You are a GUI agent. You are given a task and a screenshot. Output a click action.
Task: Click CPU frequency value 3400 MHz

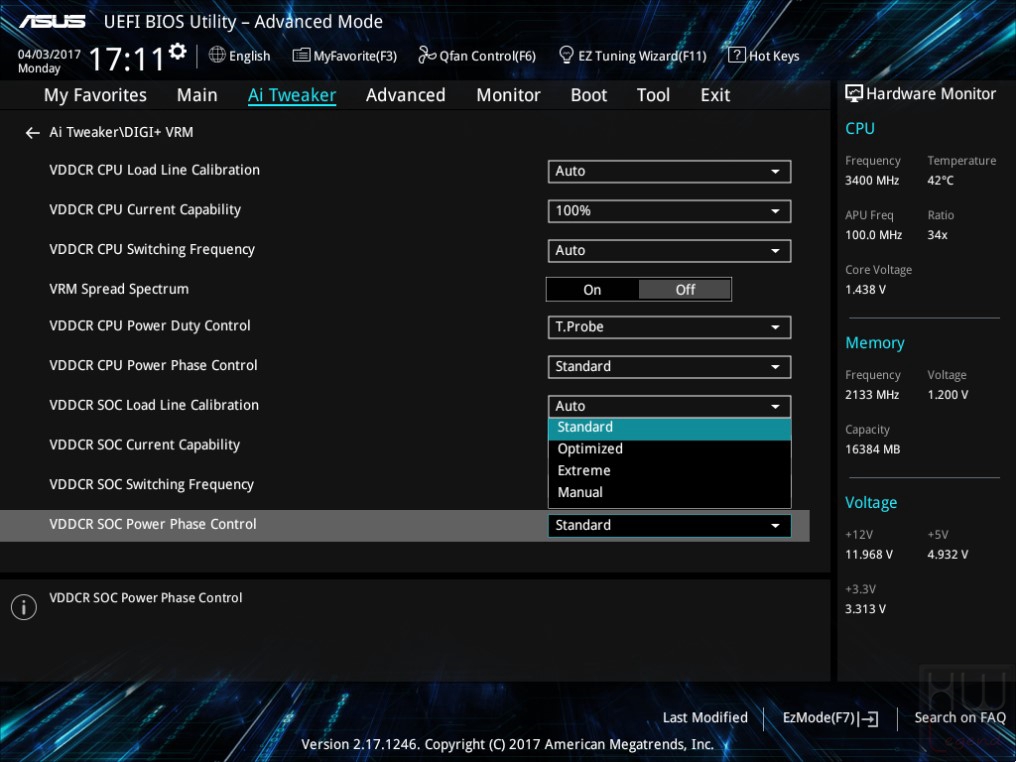pos(872,181)
